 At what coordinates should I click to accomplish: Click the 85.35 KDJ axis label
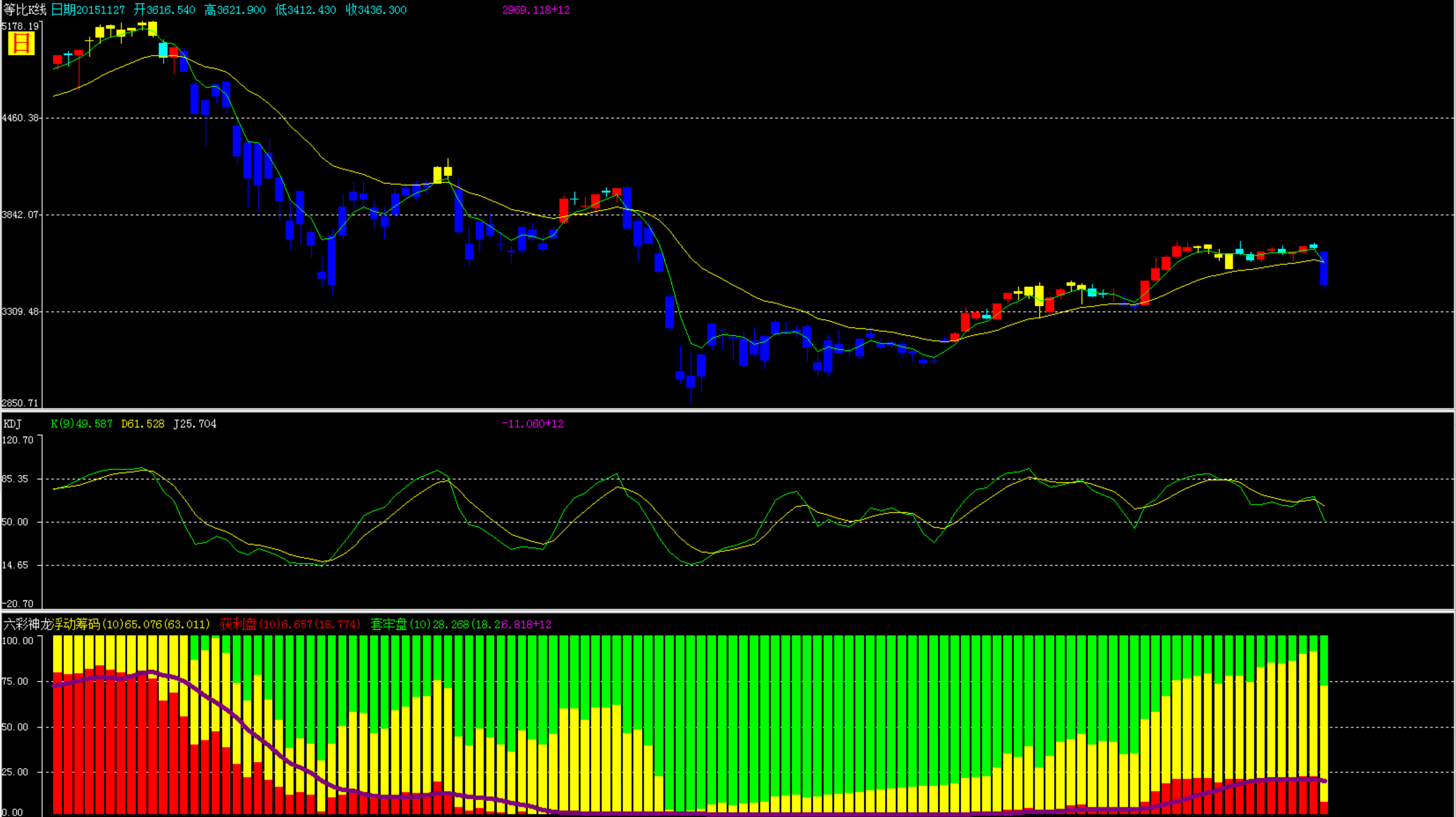coord(15,479)
